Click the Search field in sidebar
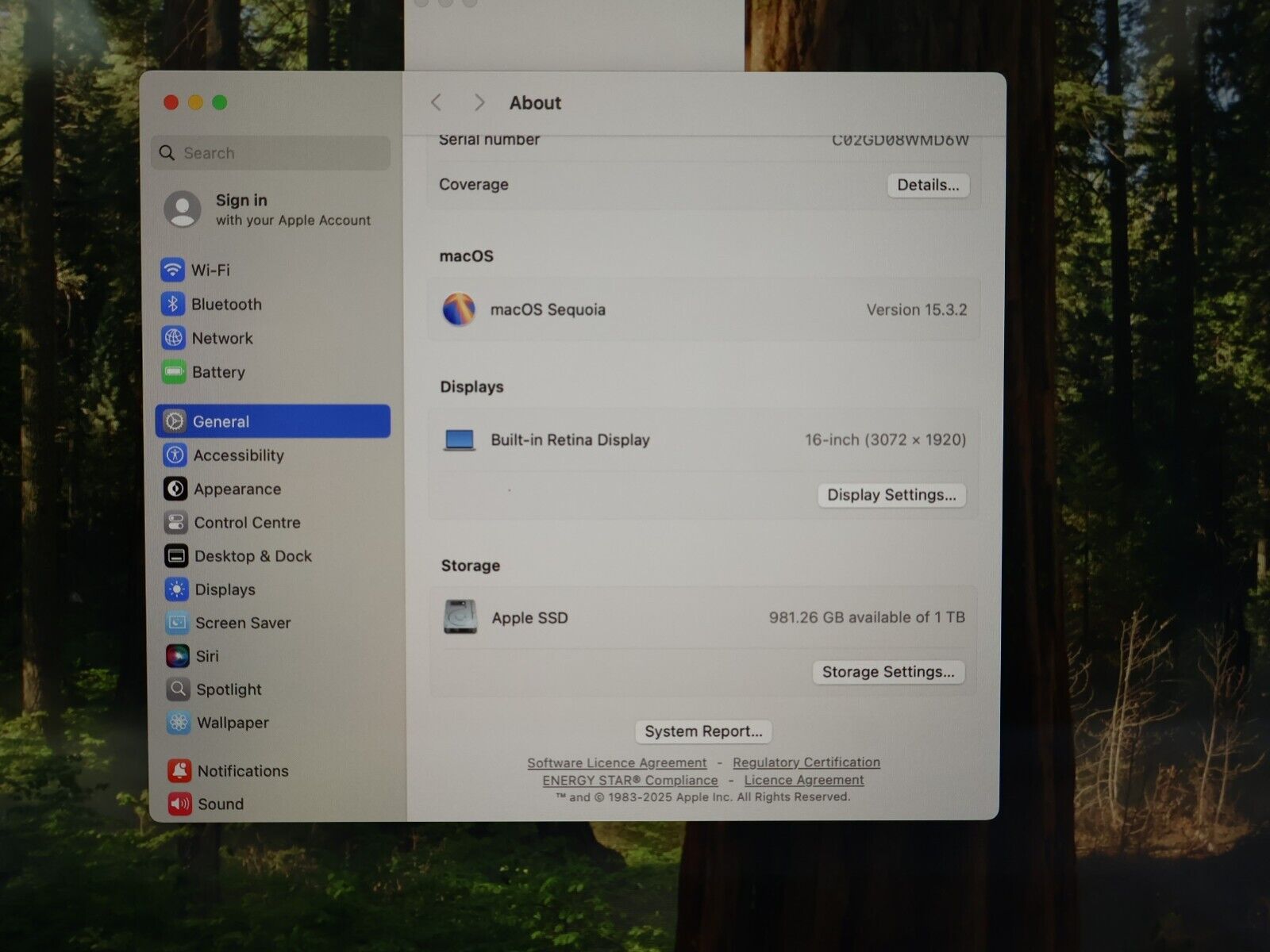 tap(271, 152)
